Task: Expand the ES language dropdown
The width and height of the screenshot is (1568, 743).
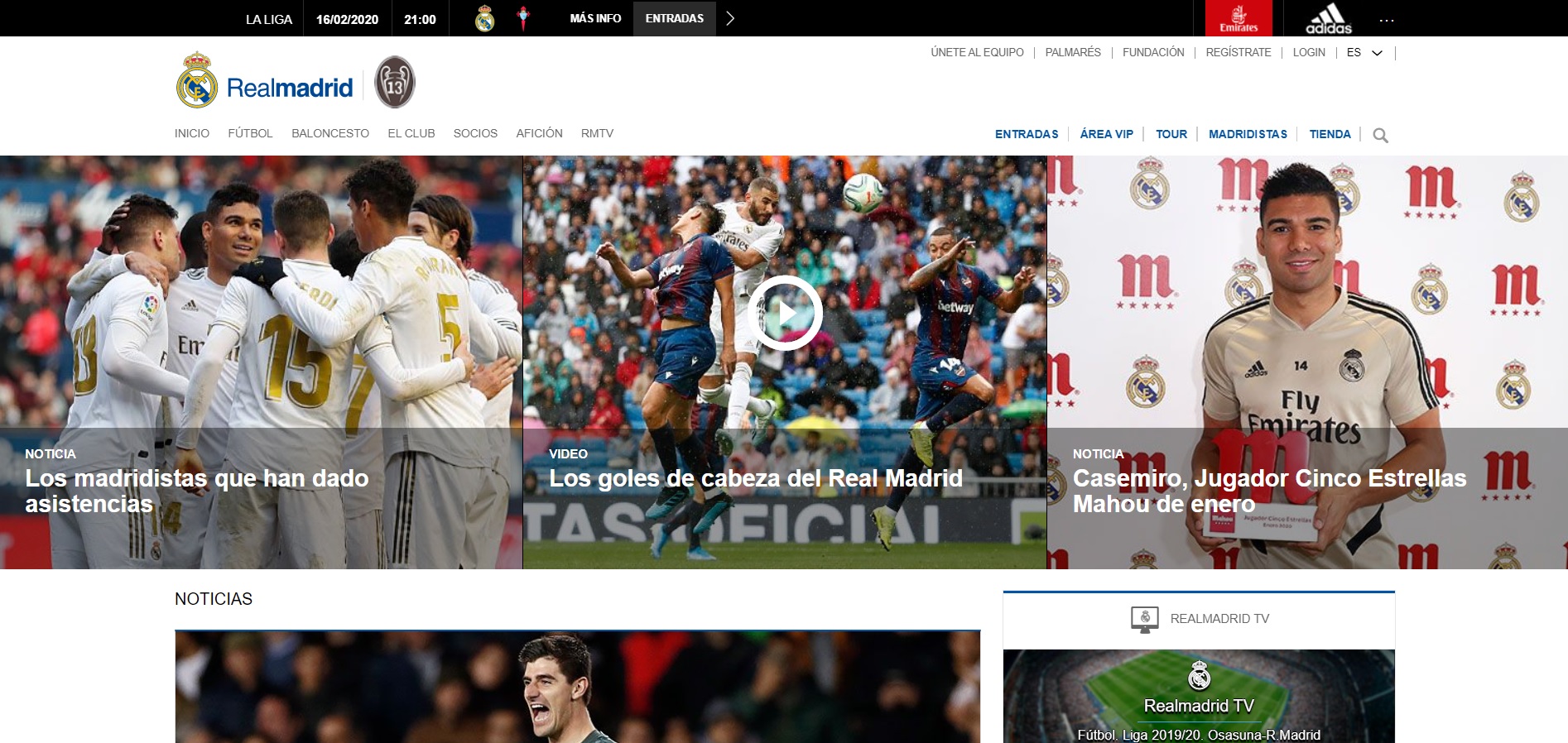Action: (1364, 52)
